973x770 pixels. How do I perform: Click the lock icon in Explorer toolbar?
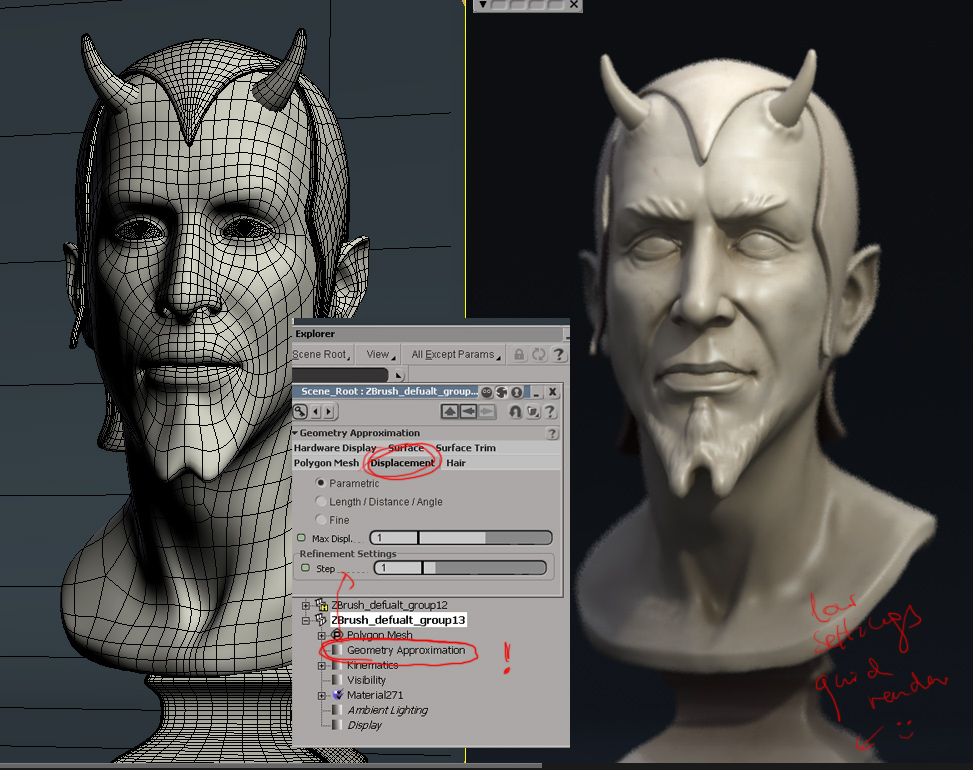point(520,356)
